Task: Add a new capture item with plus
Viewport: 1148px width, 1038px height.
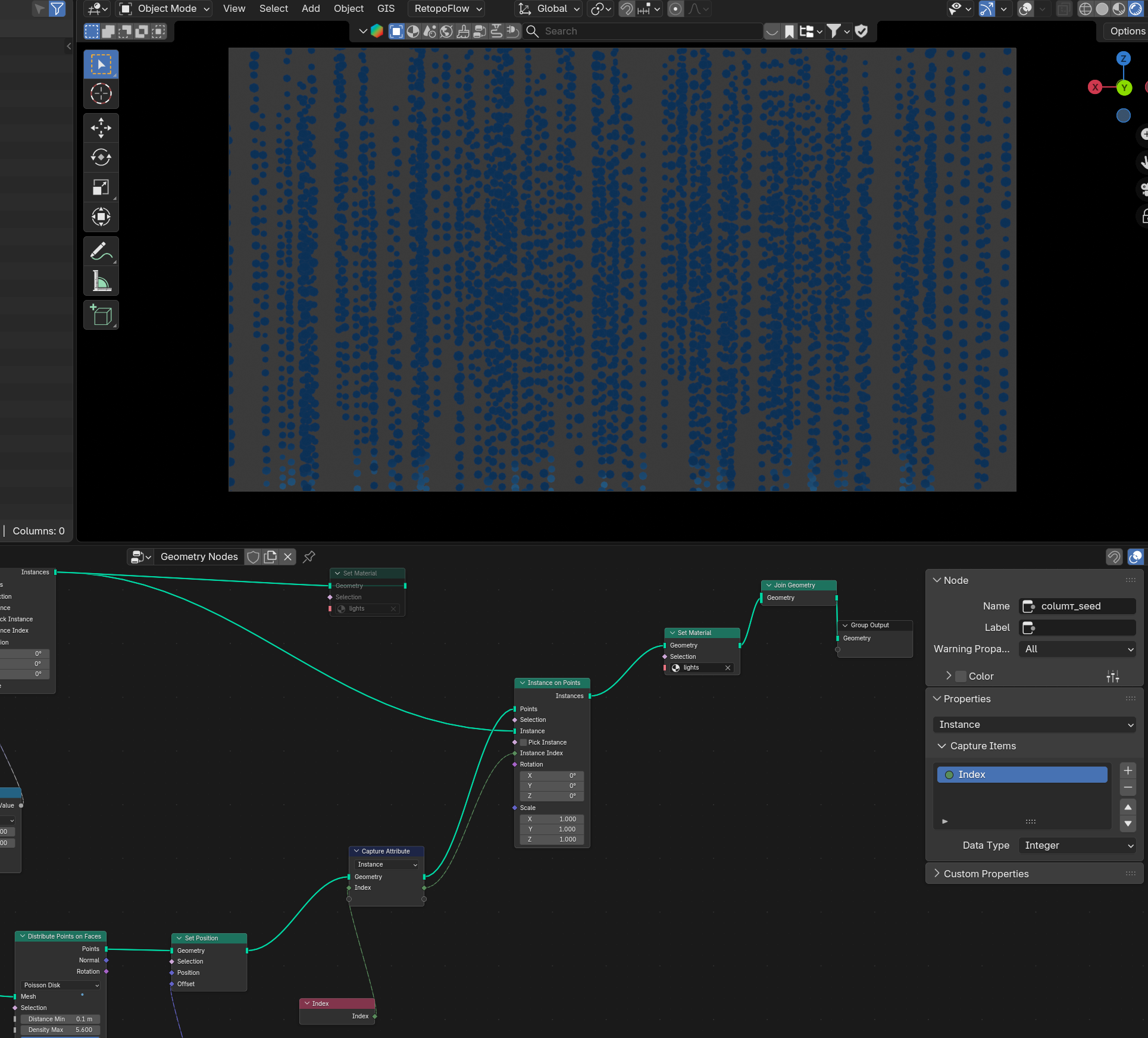Action: [x=1128, y=770]
